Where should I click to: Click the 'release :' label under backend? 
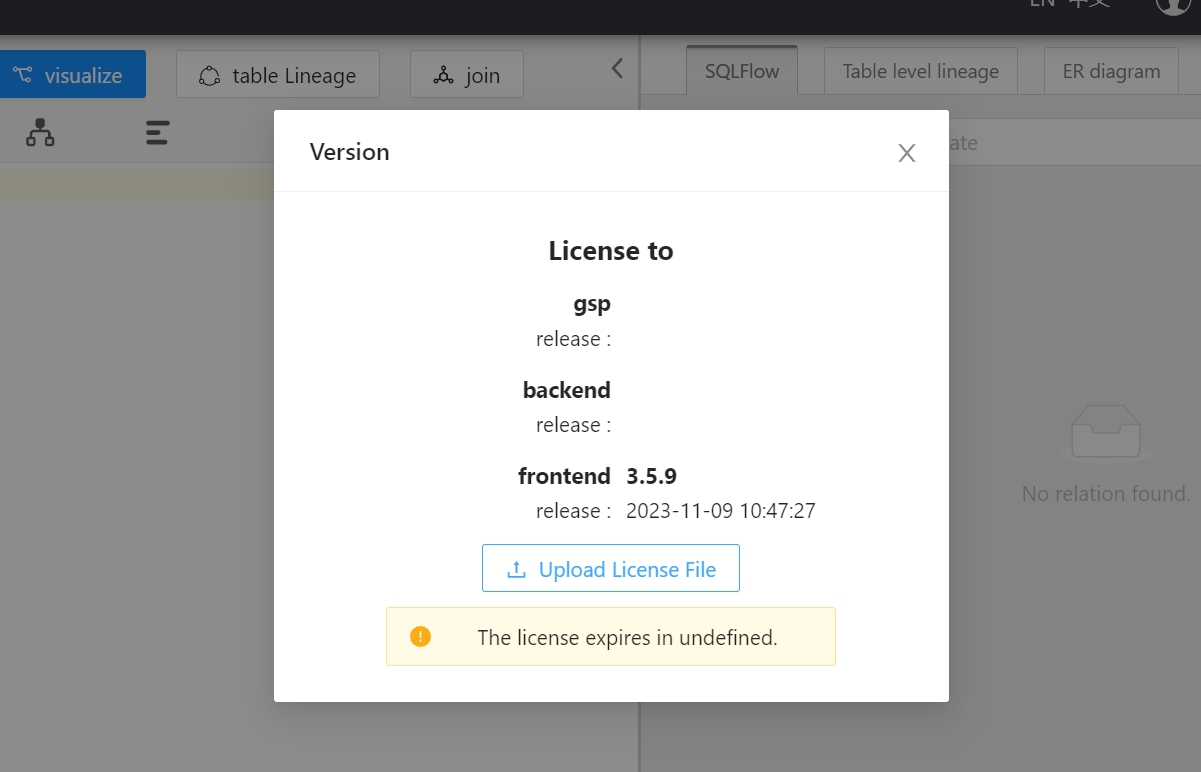(573, 425)
